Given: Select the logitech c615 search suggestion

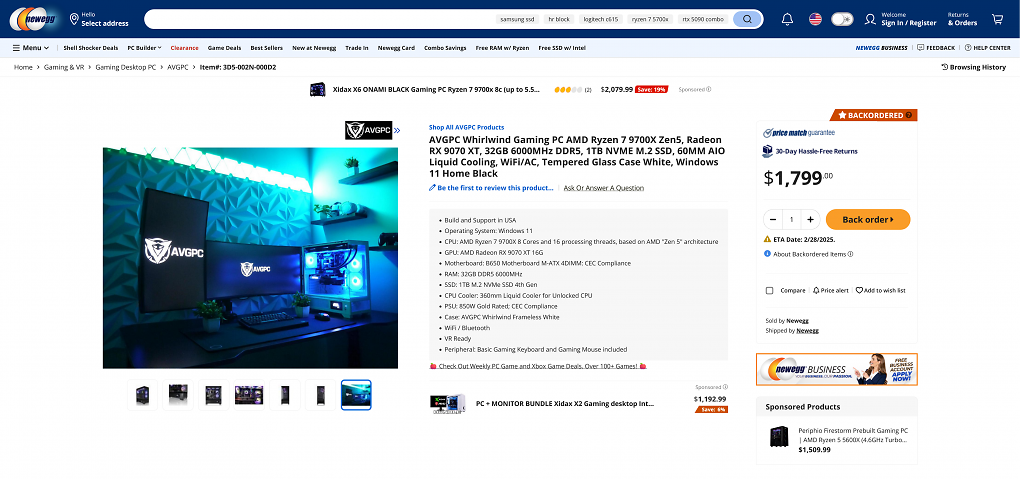Looking at the screenshot, I should point(601,20).
